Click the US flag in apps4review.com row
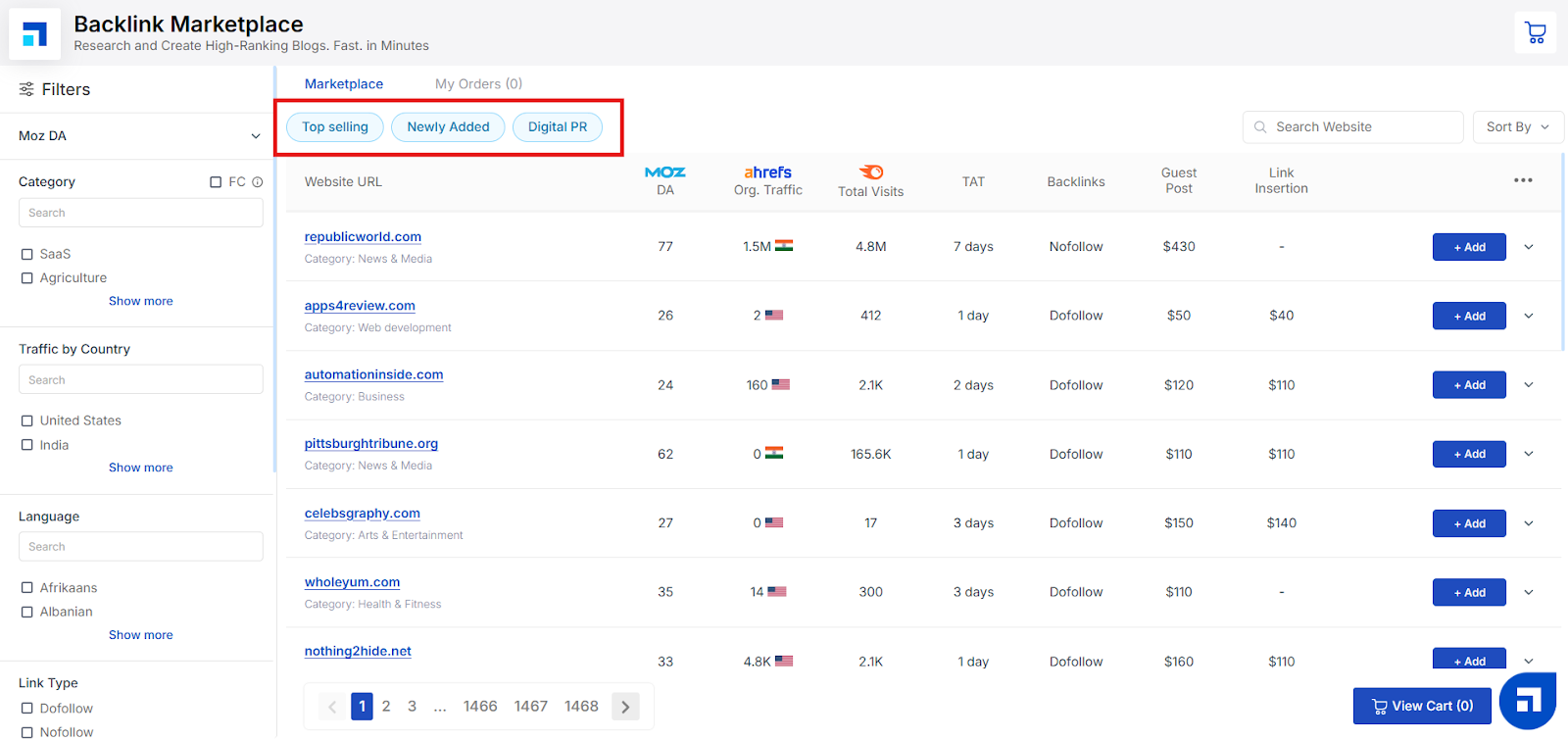The width and height of the screenshot is (1568, 740). pos(774,316)
